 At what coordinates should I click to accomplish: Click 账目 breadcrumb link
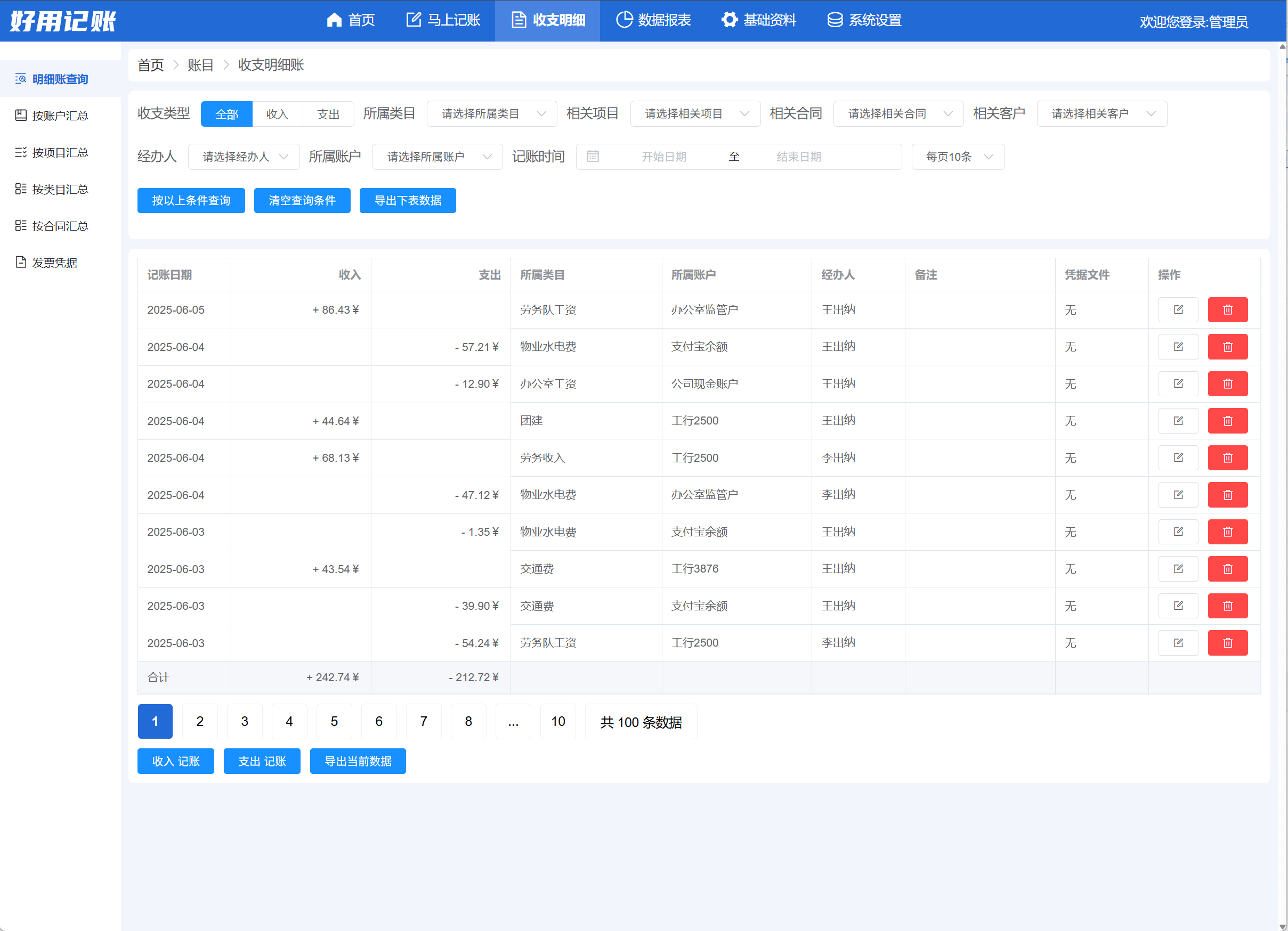tap(200, 66)
